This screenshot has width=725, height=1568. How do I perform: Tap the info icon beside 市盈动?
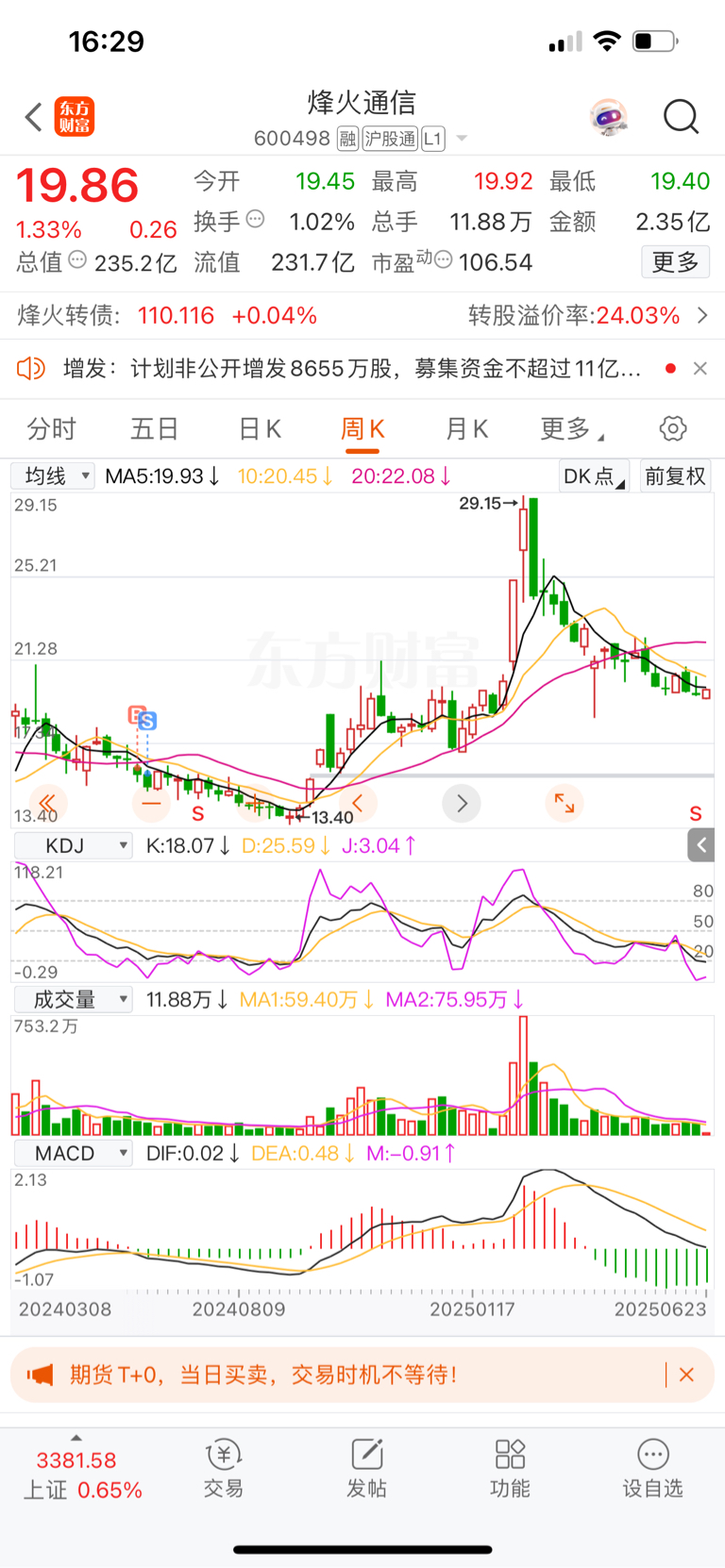pos(443,259)
